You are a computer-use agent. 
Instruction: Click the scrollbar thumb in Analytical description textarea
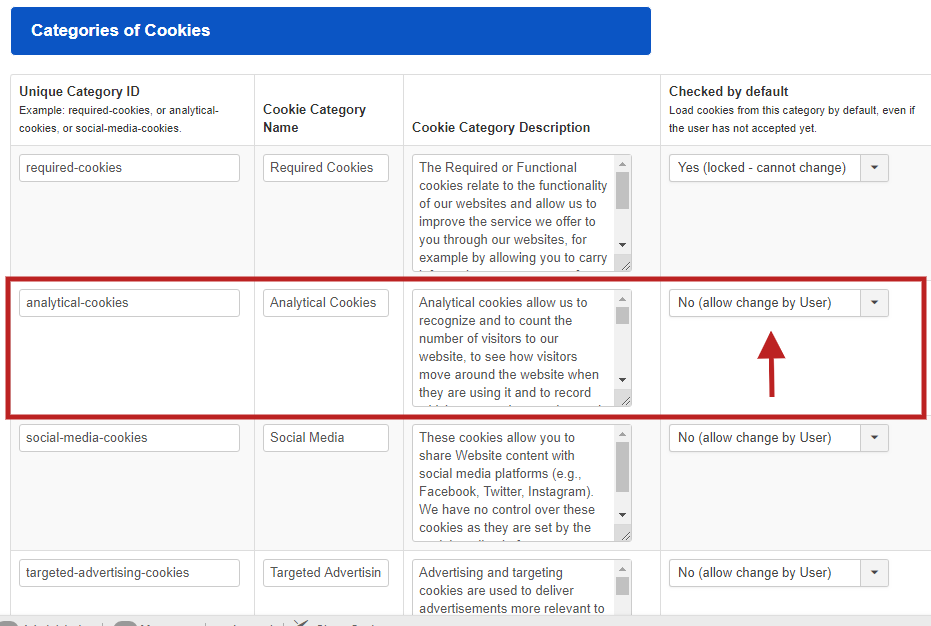coord(622,315)
